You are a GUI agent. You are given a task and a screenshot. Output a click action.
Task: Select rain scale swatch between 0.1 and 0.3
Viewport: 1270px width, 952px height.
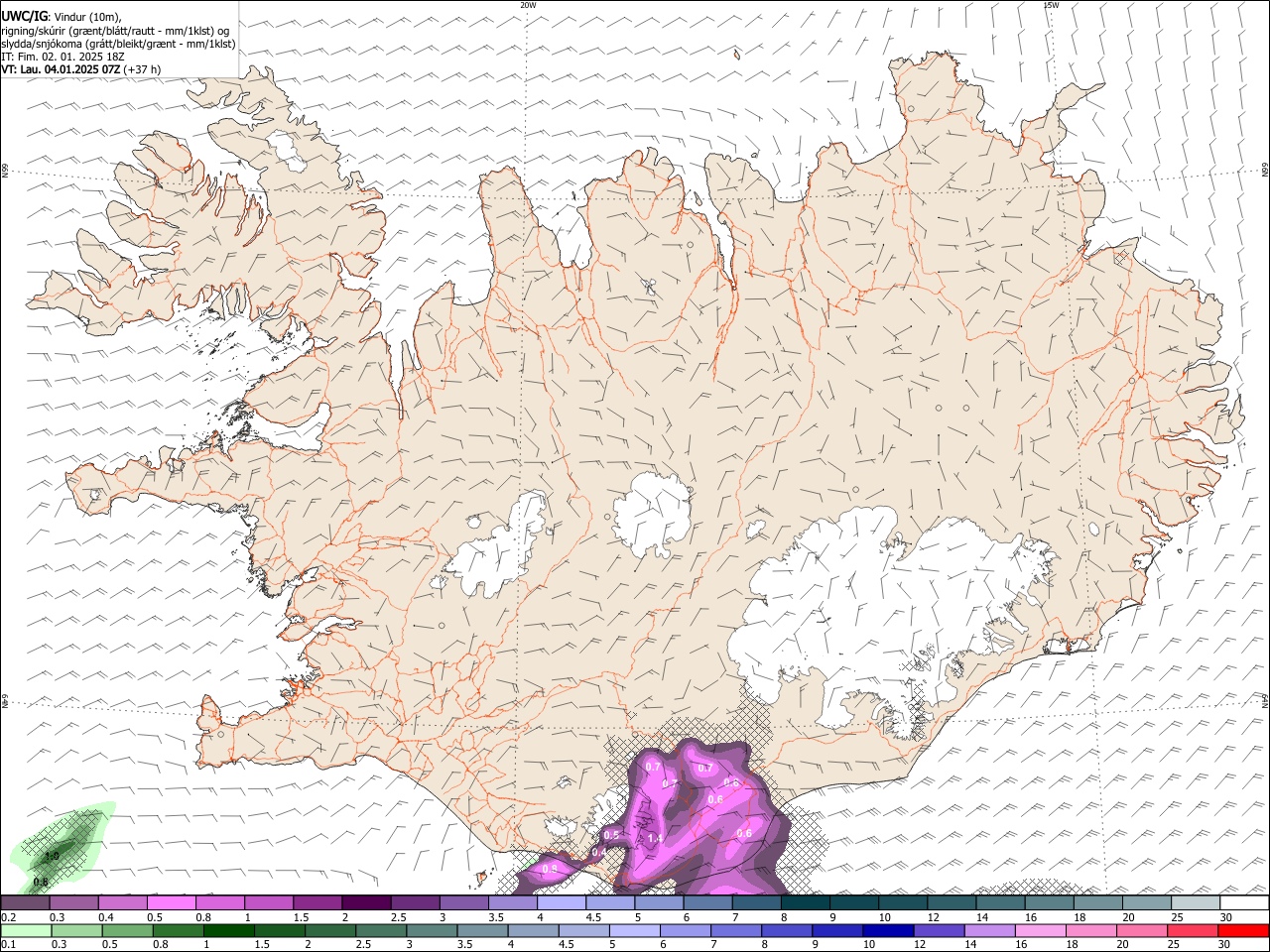(26, 931)
